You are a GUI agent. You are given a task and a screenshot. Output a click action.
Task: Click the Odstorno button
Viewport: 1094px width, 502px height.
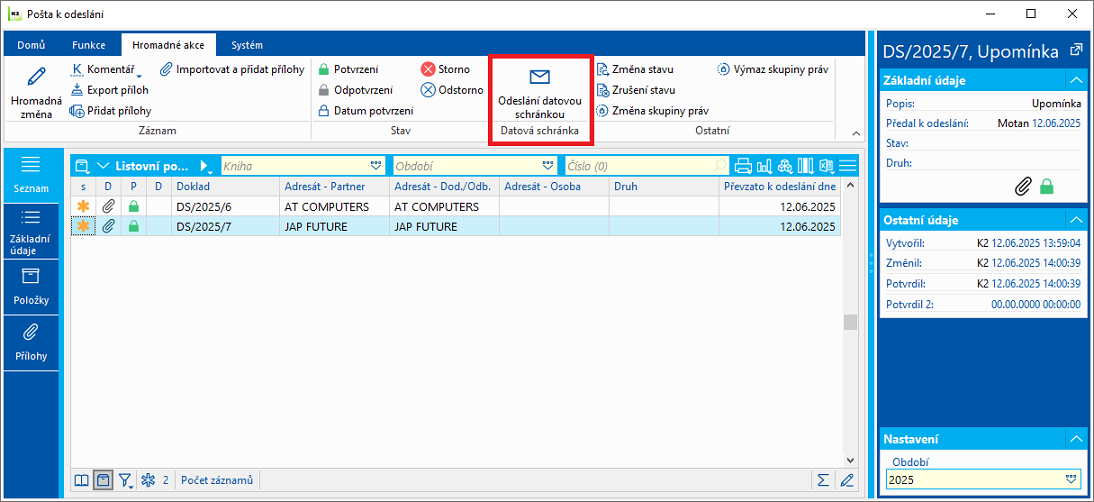[x=451, y=90]
